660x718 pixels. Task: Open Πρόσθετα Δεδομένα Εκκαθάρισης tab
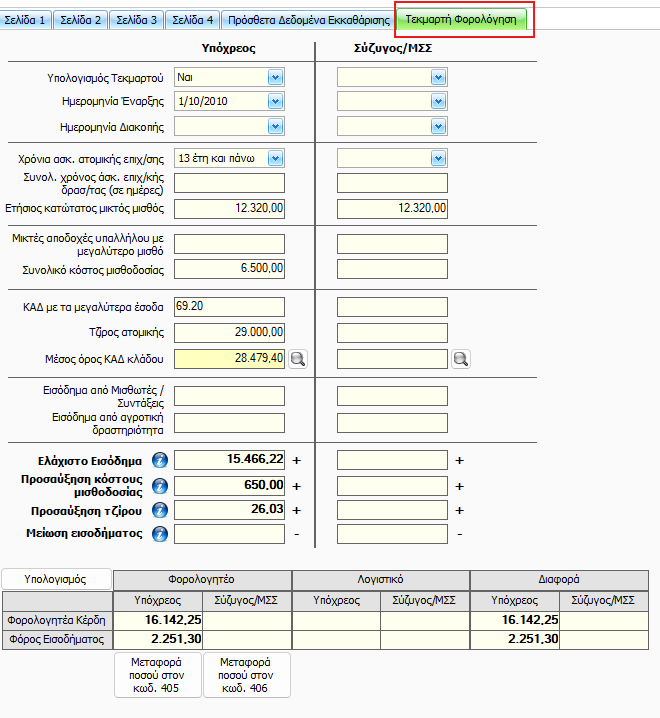[308, 19]
